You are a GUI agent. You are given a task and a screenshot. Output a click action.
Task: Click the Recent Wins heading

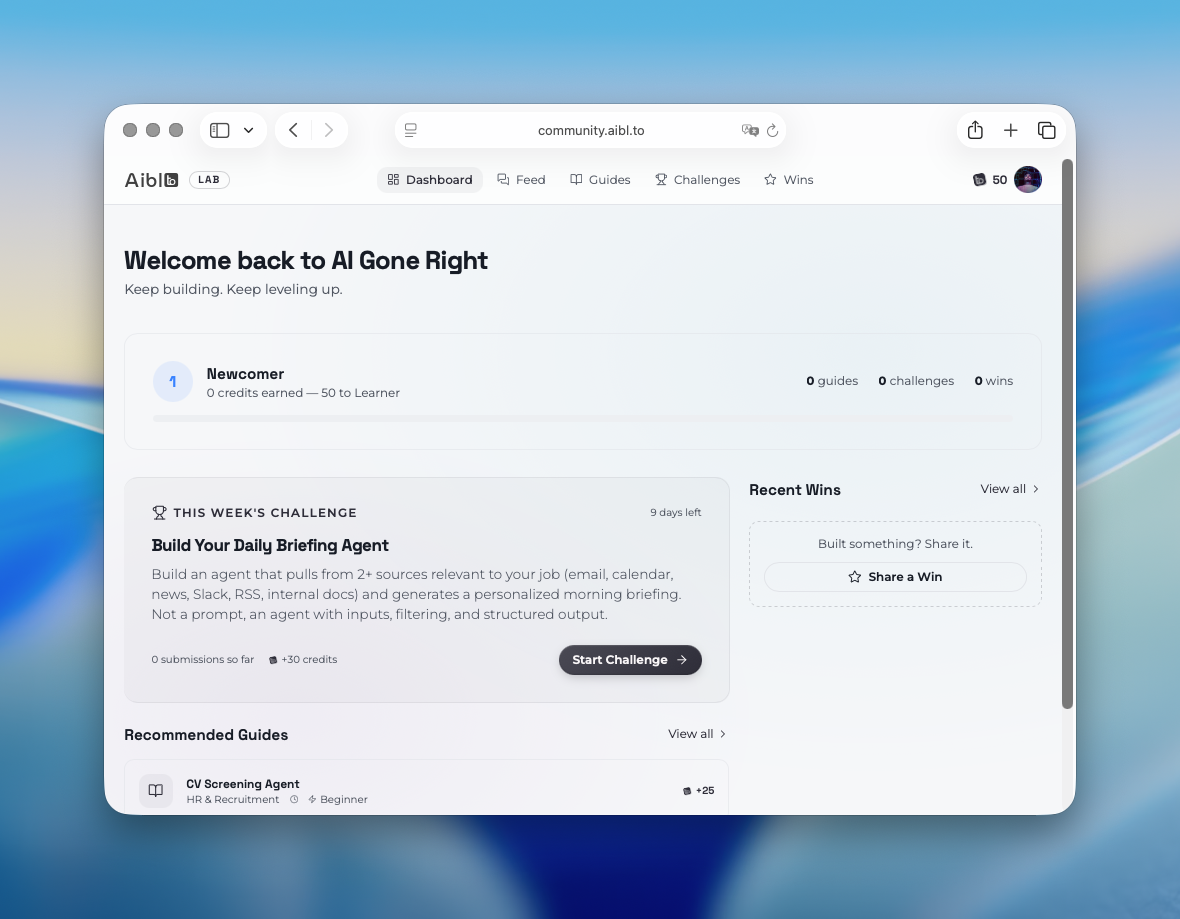795,490
